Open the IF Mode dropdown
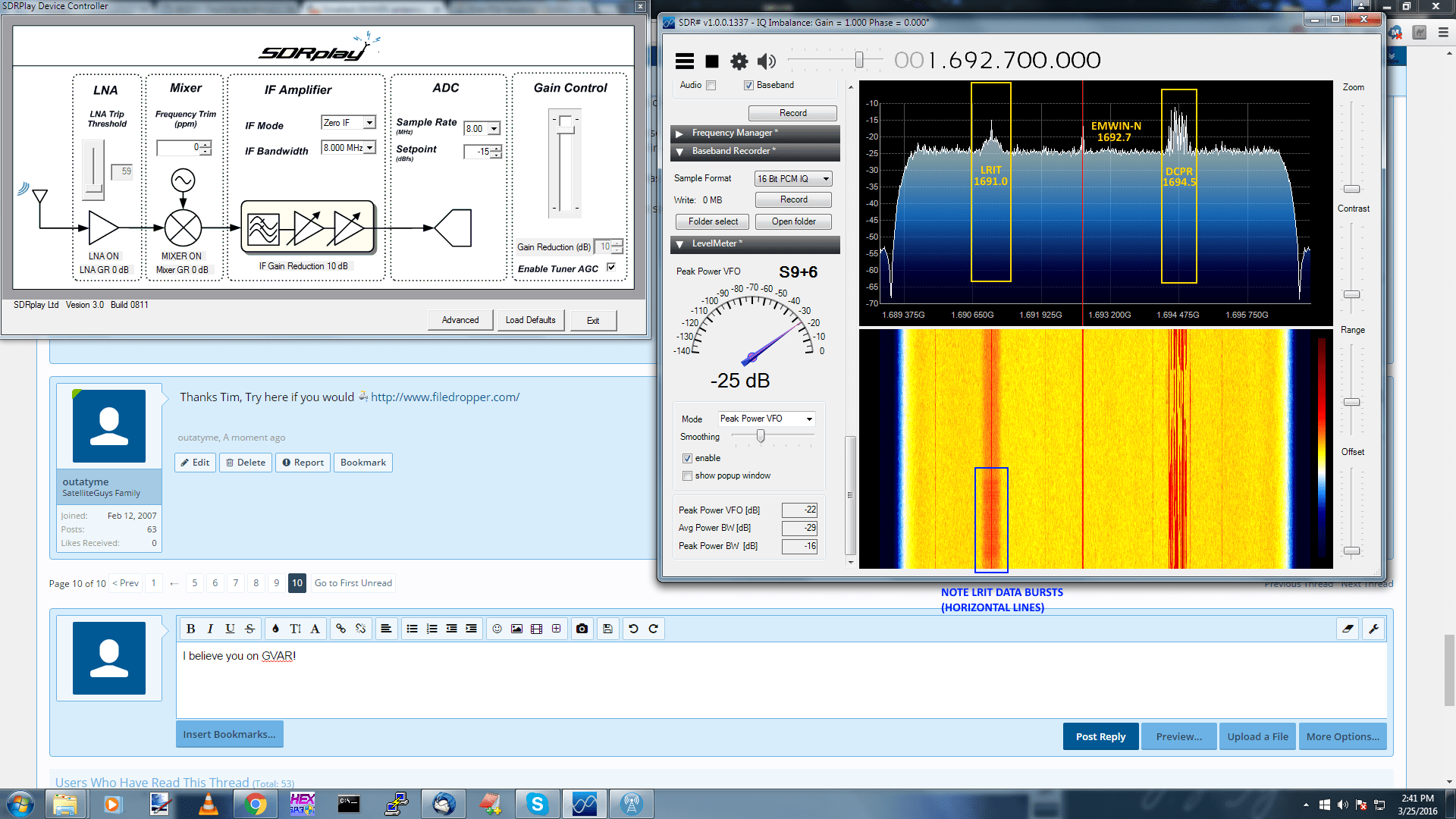 [x=369, y=123]
